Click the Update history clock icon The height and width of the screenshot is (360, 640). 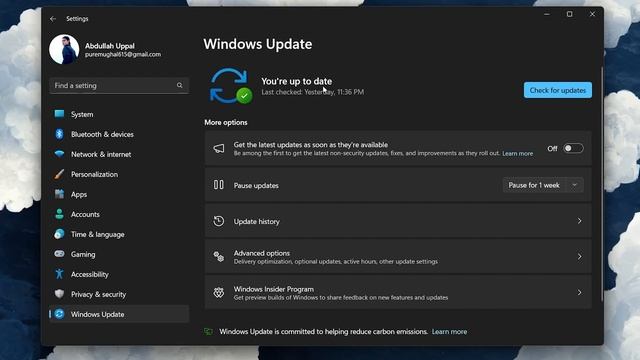point(219,221)
